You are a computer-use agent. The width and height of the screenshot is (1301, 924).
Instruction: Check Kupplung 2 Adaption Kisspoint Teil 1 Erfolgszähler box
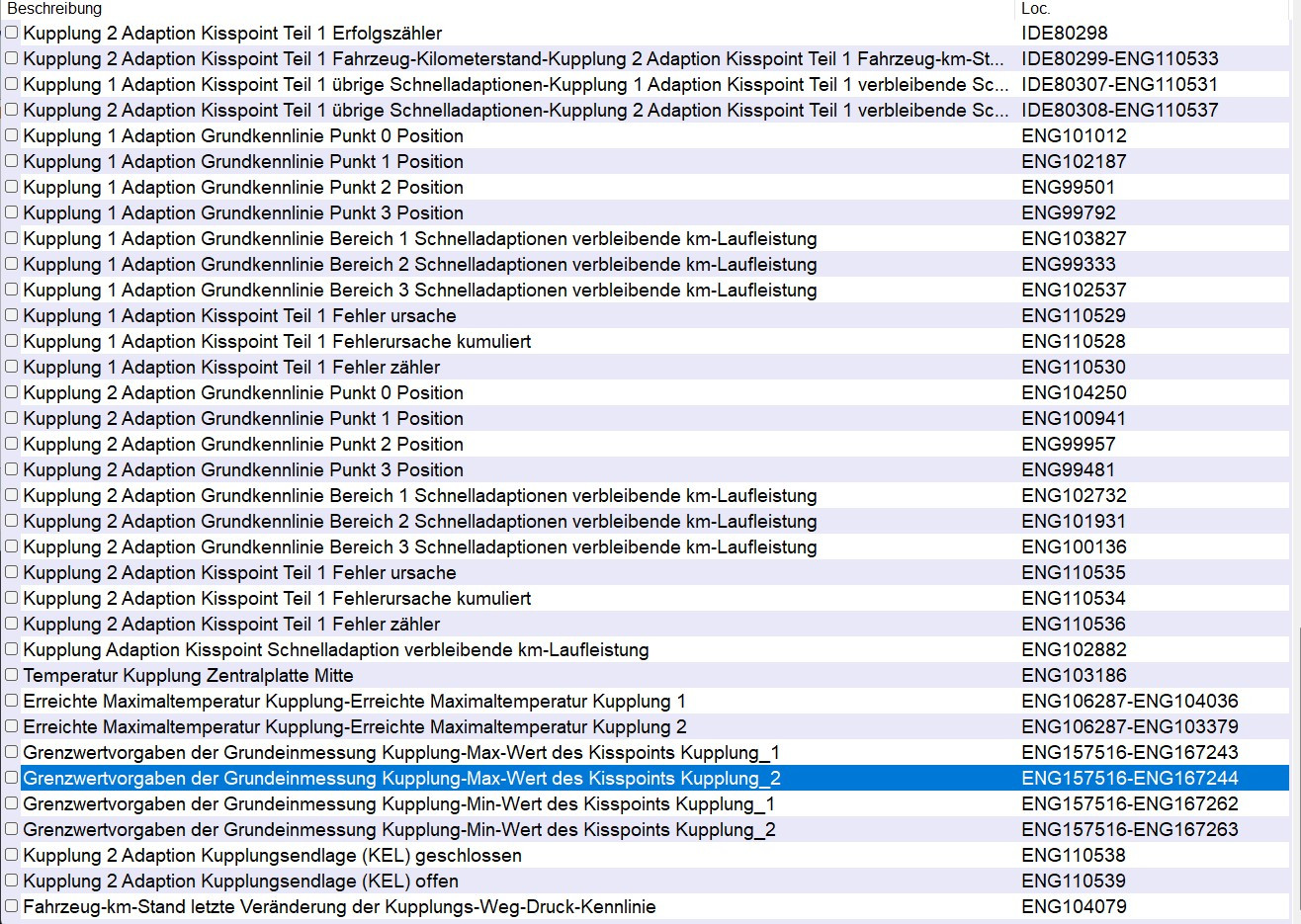(12, 33)
